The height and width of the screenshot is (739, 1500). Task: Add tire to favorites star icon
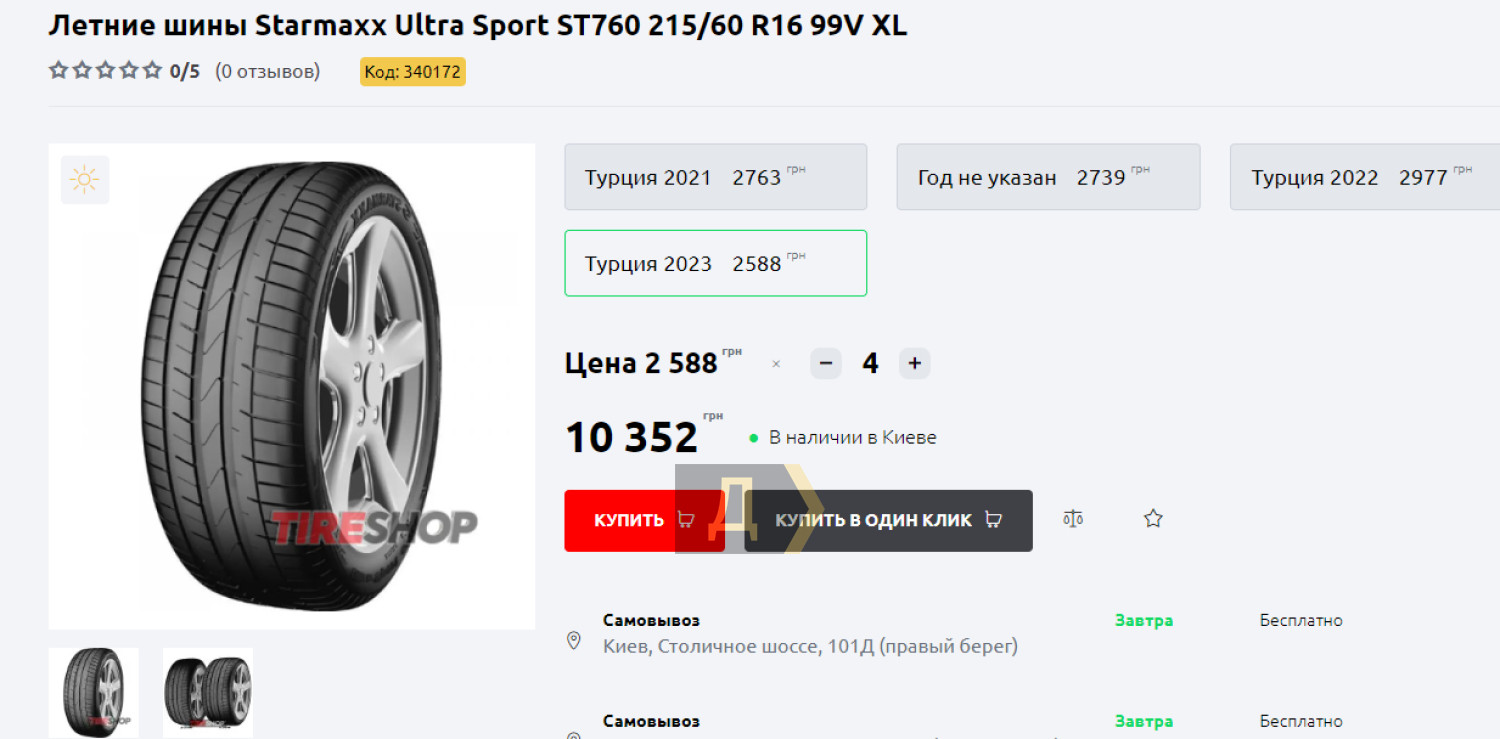(1153, 519)
